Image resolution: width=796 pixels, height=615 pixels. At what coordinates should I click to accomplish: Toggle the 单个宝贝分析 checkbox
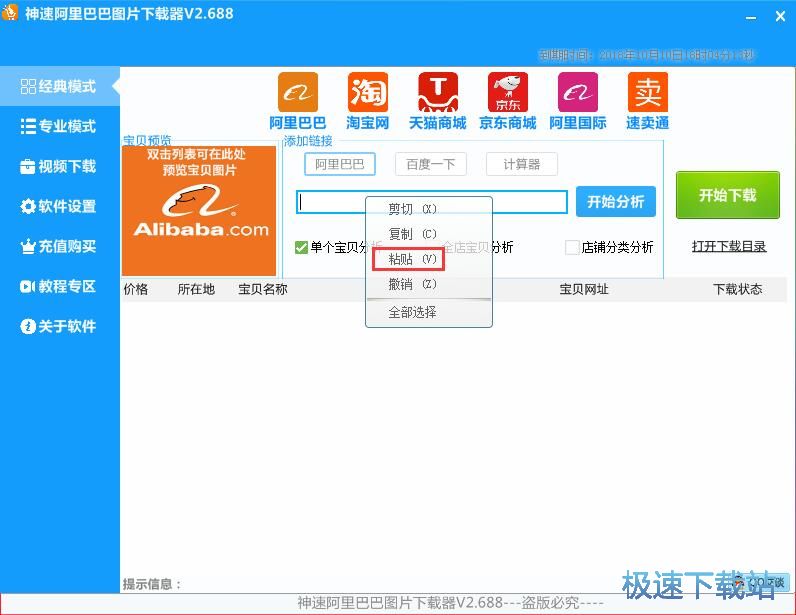[301, 247]
